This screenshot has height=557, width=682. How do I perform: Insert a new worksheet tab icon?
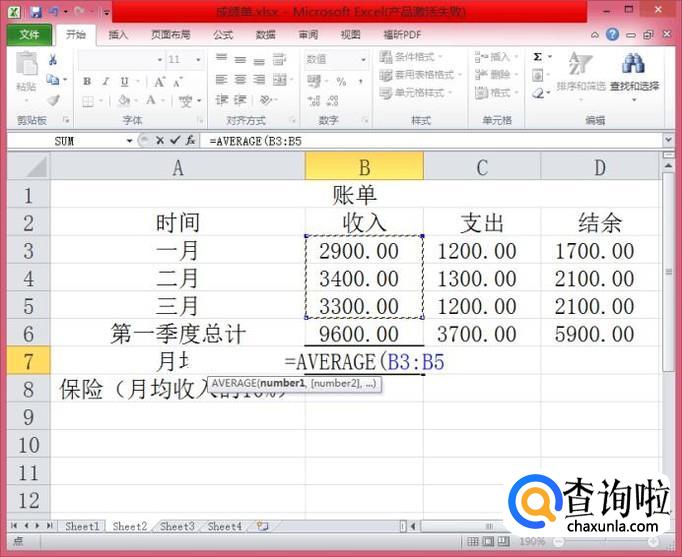tap(262, 526)
